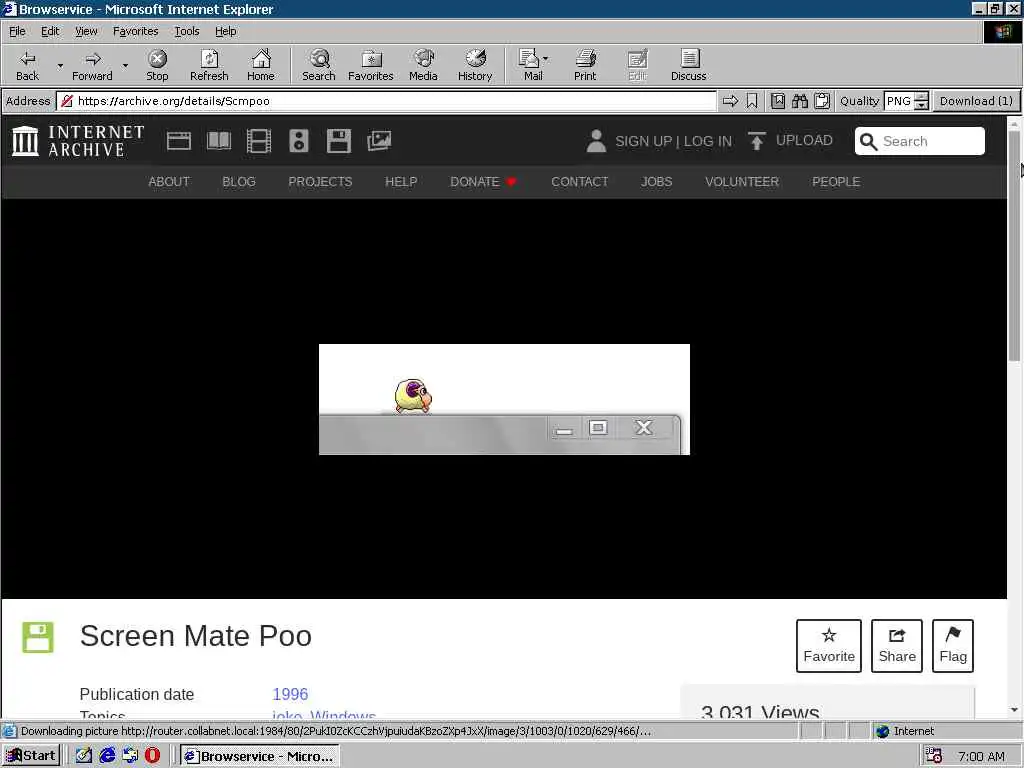The width and height of the screenshot is (1024, 768).
Task: Open the PEOPLE nav link
Action: [x=836, y=182]
